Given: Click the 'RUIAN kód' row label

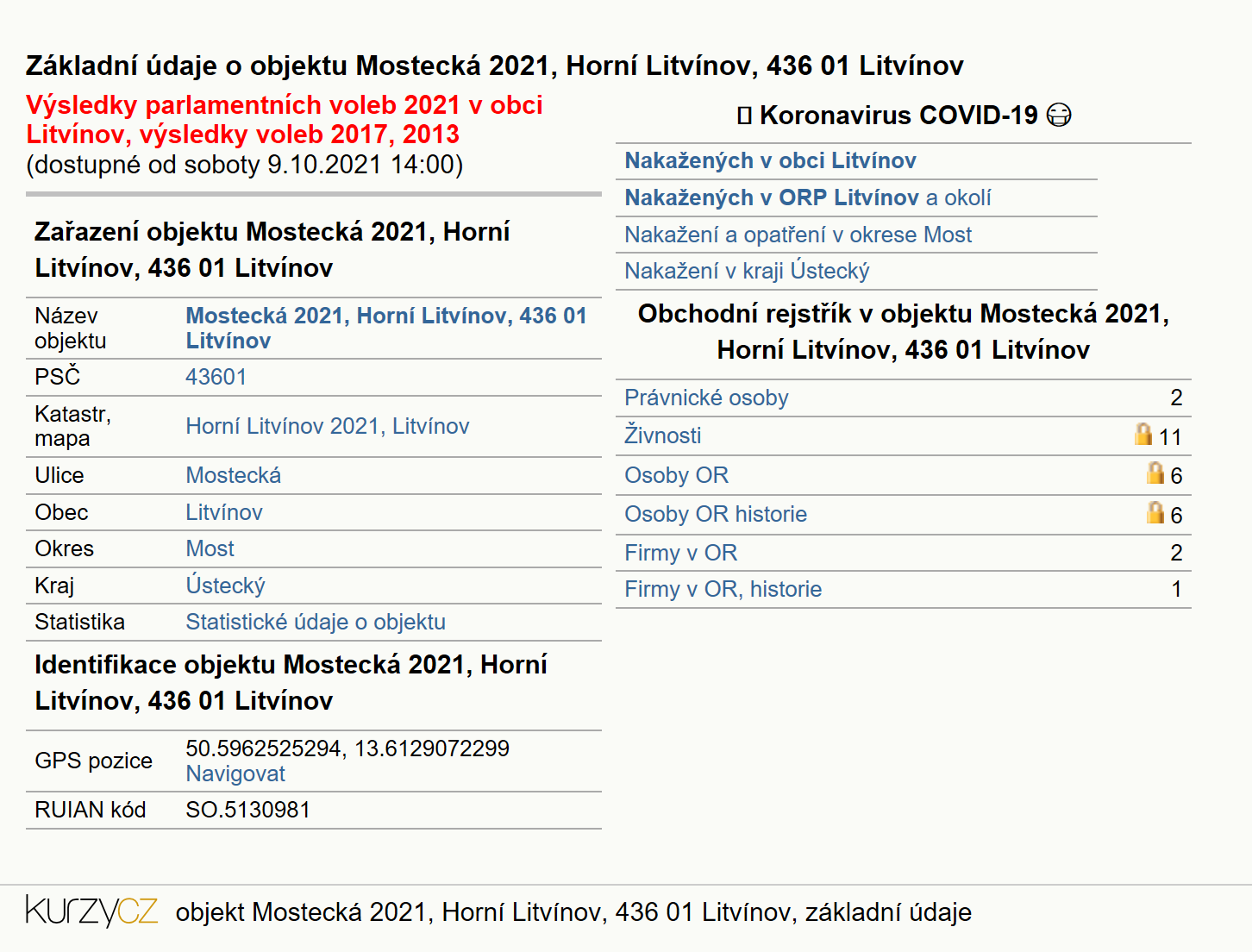Looking at the screenshot, I should (x=91, y=810).
